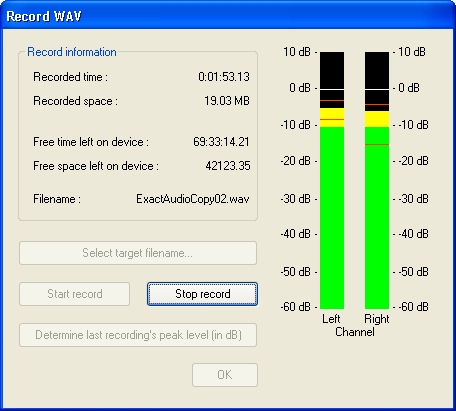Click the -60 dB mark on right scale
Image resolution: width=456 pixels, height=411 pixels.
click(x=413, y=307)
